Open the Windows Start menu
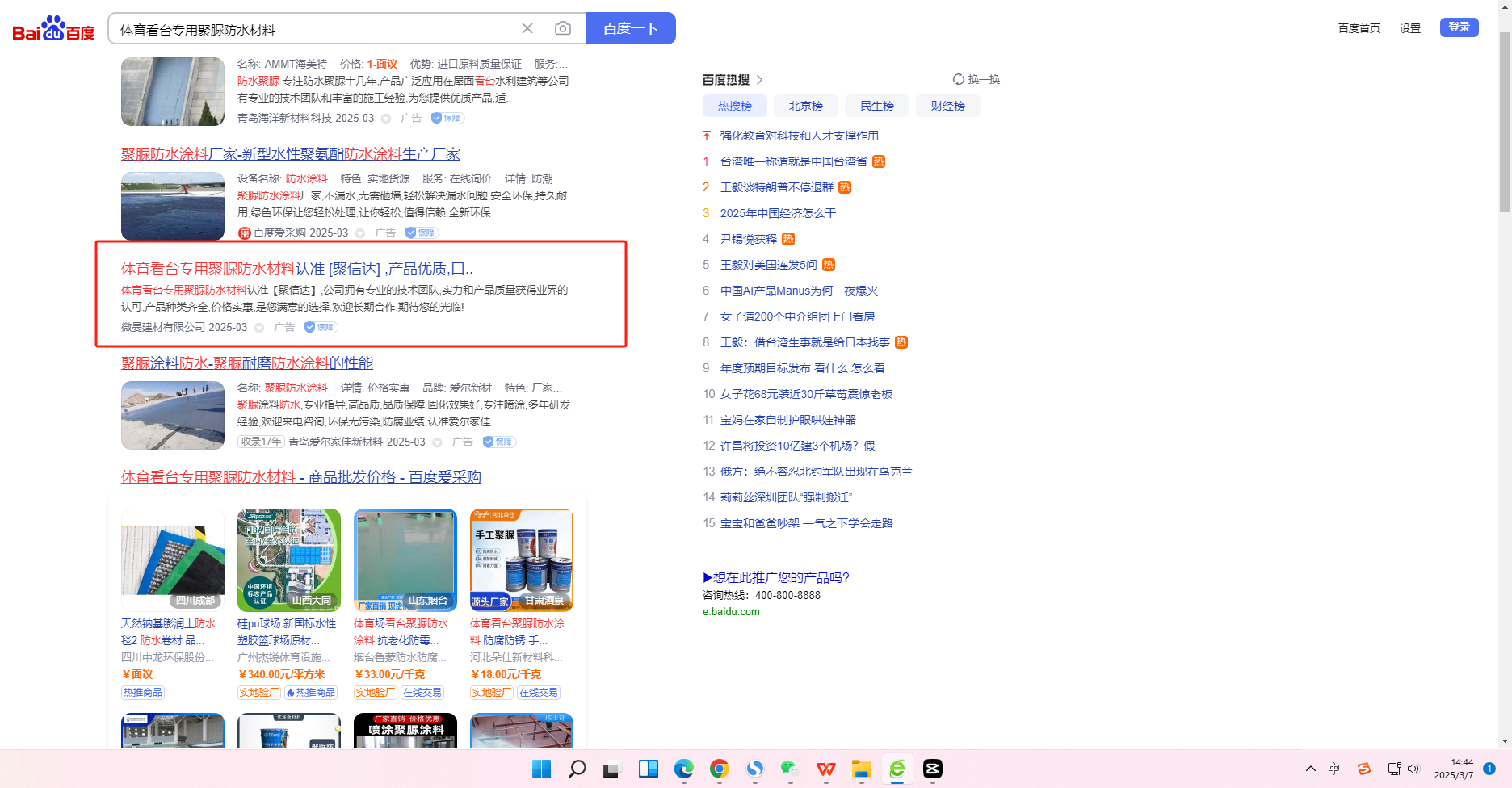1512x788 pixels. click(541, 769)
